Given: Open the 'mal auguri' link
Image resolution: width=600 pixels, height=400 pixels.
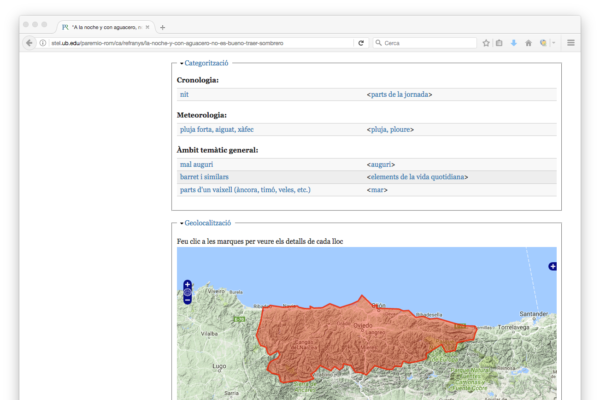Looking at the screenshot, I should [x=195, y=164].
